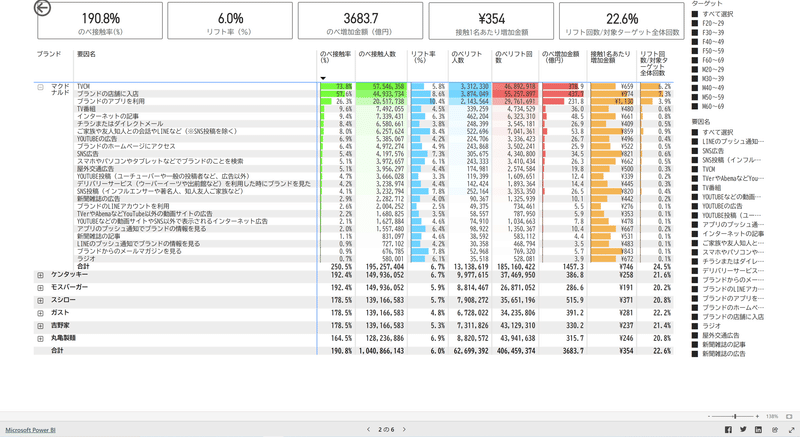Expand the 吉野家 brand row
800x437 pixels.
pyautogui.click(x=40, y=326)
